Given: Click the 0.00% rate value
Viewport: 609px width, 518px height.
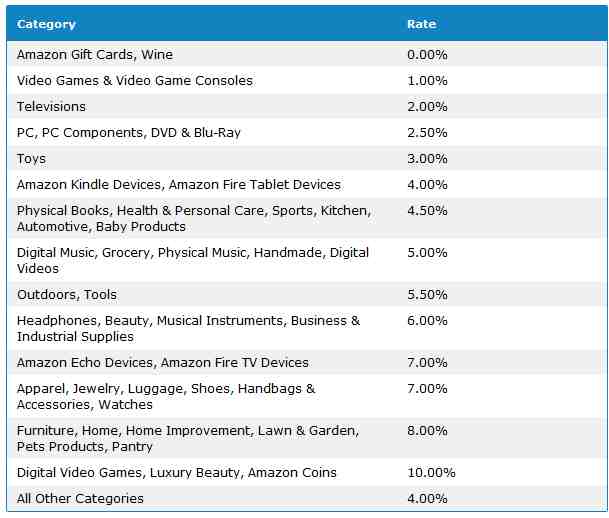Looking at the screenshot, I should point(427,55).
